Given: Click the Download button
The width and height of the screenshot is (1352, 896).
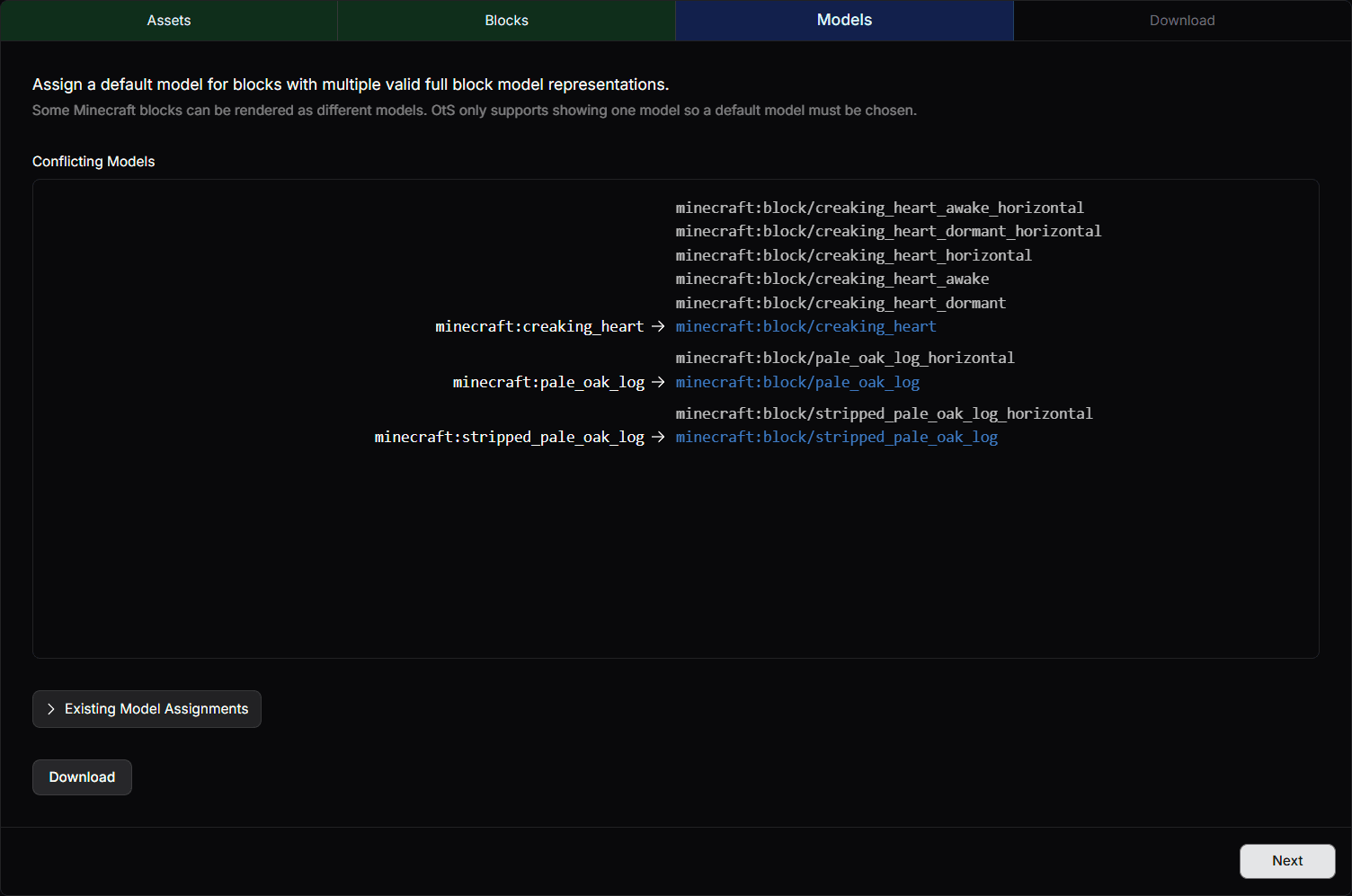Looking at the screenshot, I should [82, 777].
